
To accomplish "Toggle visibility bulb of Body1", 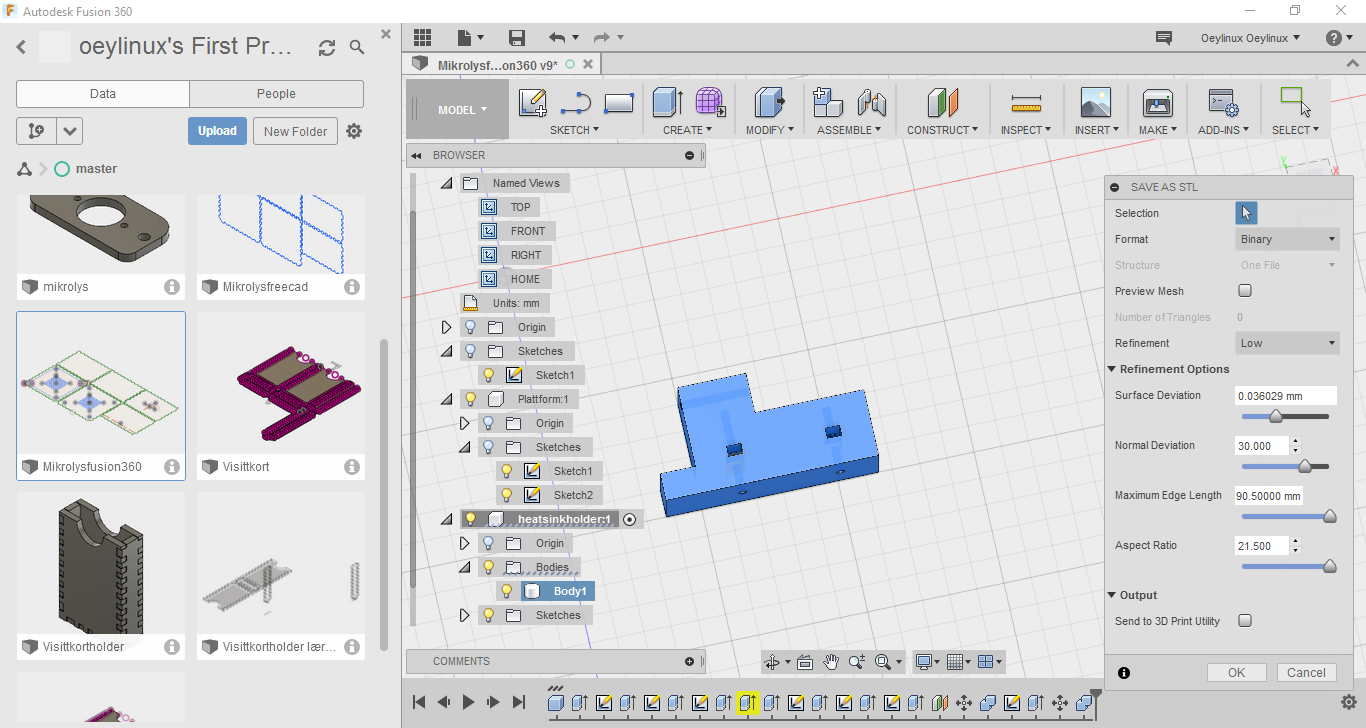I will [x=507, y=591].
